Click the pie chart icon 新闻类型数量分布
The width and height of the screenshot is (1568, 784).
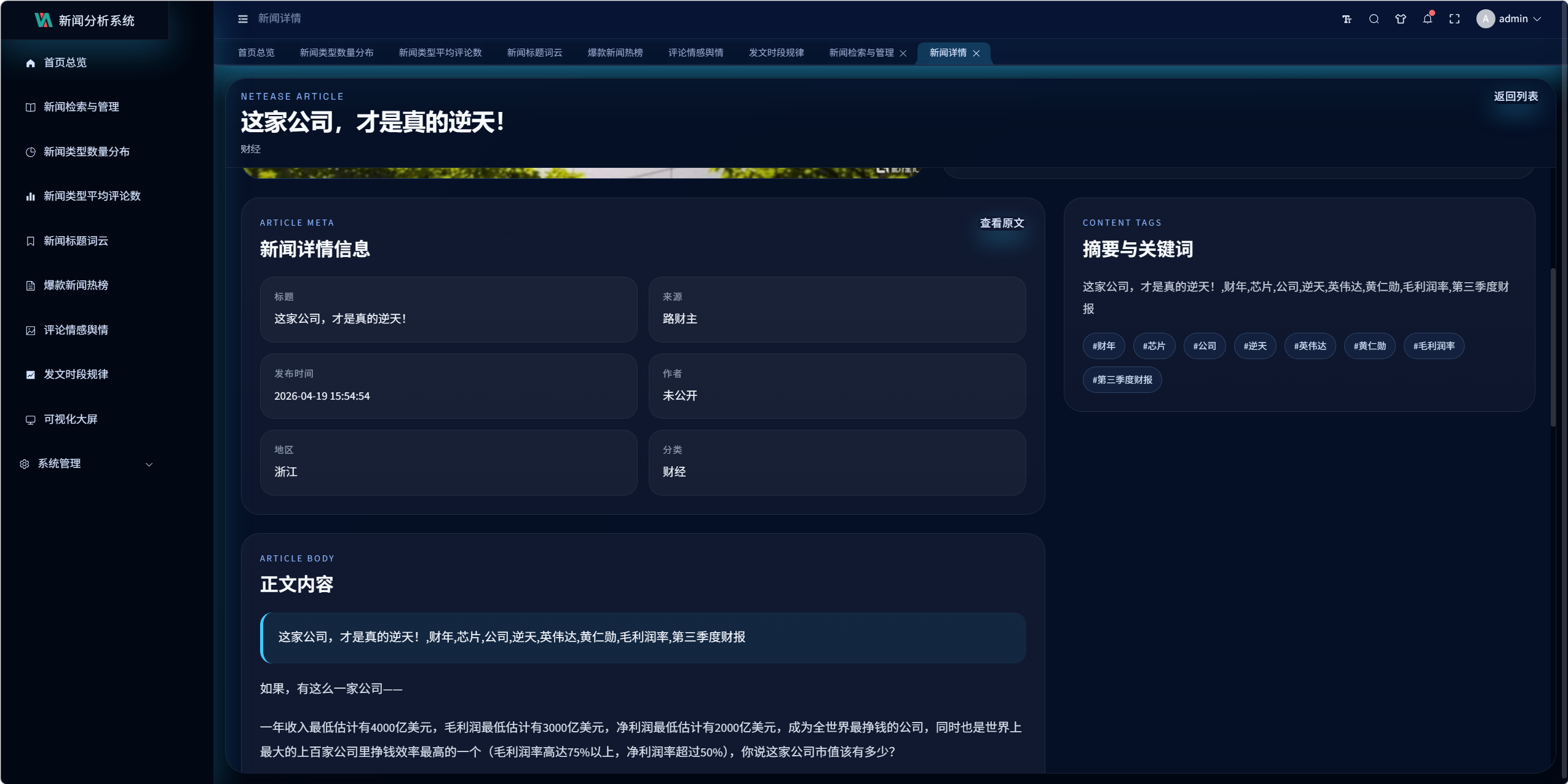click(x=30, y=152)
